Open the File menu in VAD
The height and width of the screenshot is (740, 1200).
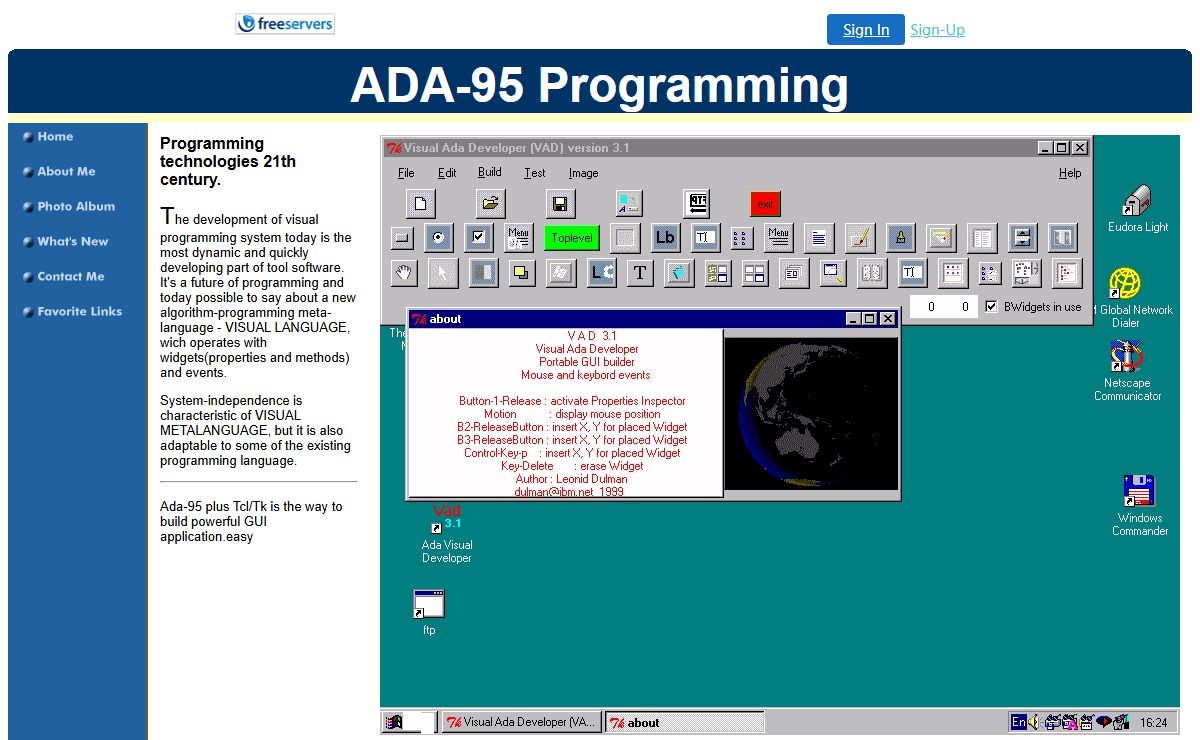tap(406, 173)
